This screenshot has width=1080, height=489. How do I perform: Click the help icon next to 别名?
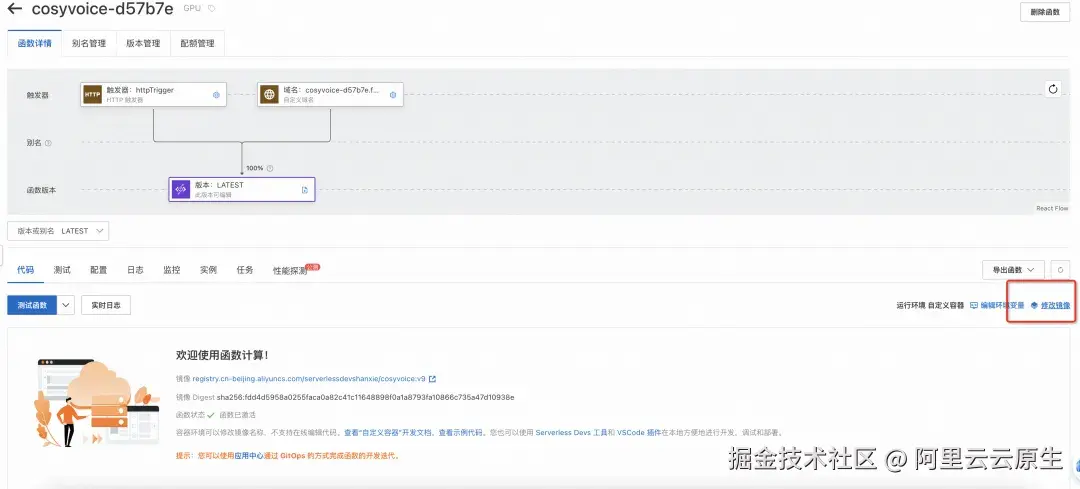tap(48, 143)
